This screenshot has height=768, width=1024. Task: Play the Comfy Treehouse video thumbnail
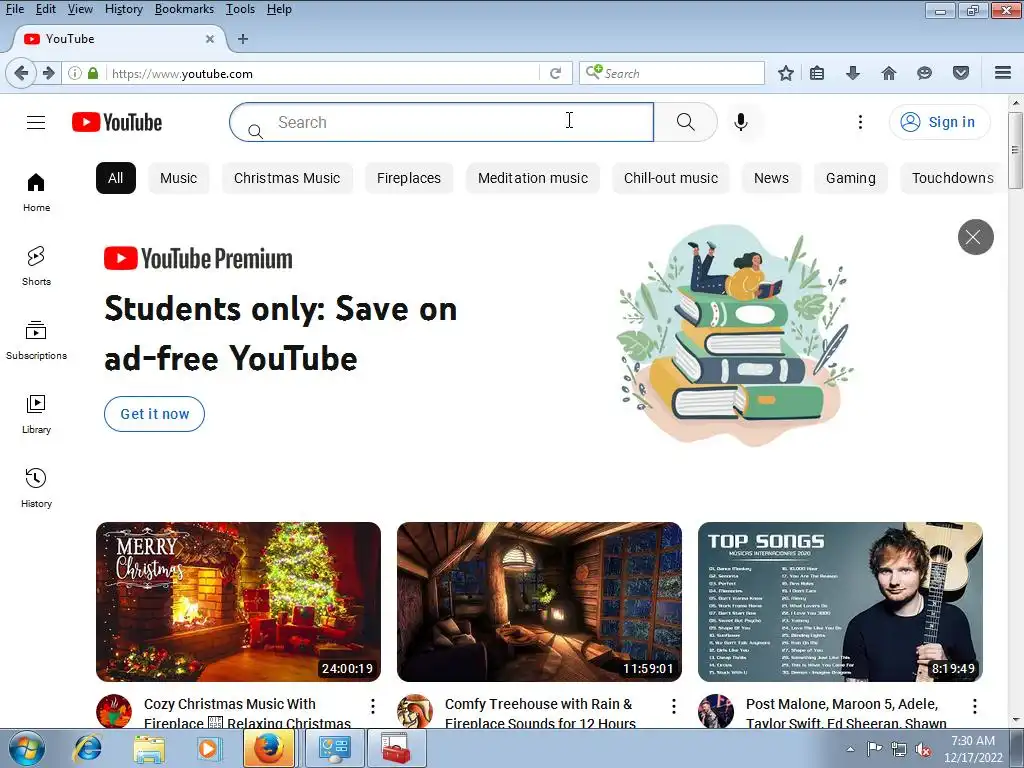(x=539, y=602)
